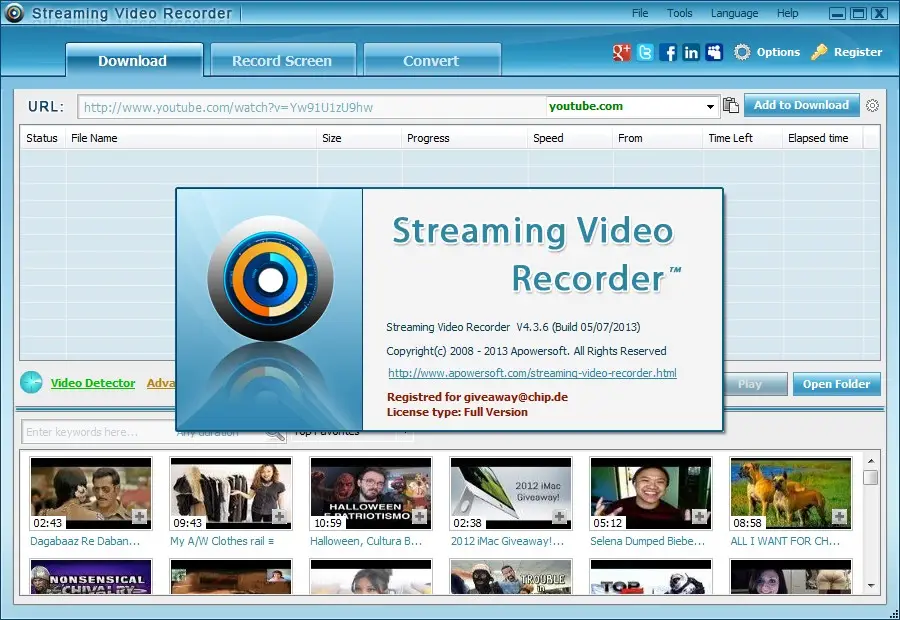Share via the LinkedIn icon
The width and height of the screenshot is (900, 620).
pos(691,52)
